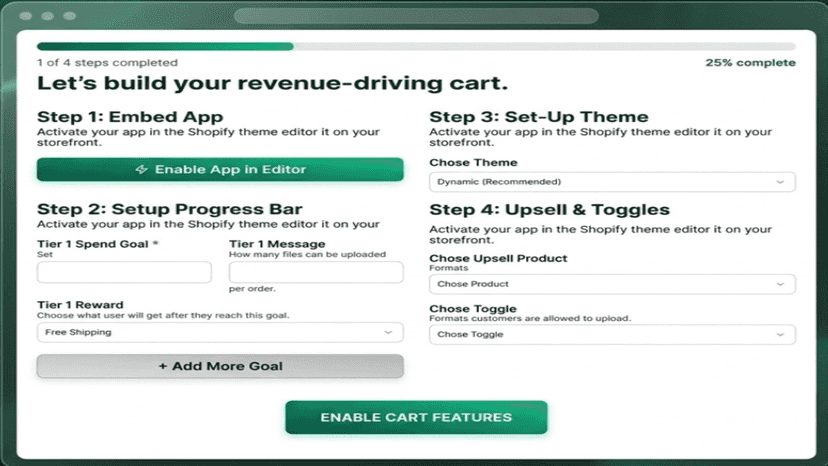Click the browser address bar at top

pyautogui.click(x=416, y=16)
